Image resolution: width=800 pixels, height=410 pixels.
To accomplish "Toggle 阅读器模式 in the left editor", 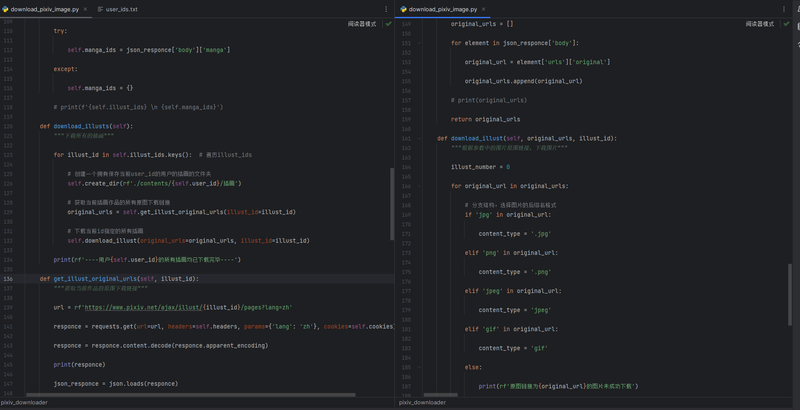I will (x=362, y=24).
